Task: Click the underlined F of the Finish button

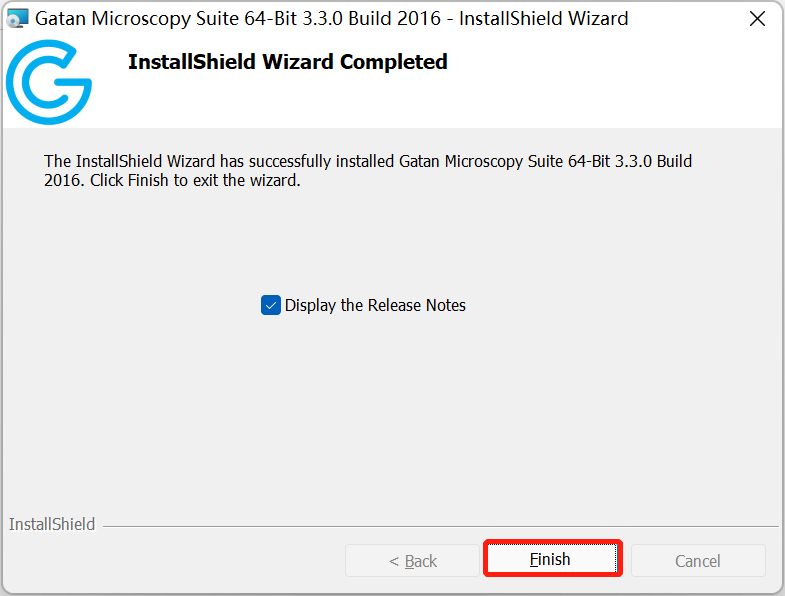Action: point(533,559)
